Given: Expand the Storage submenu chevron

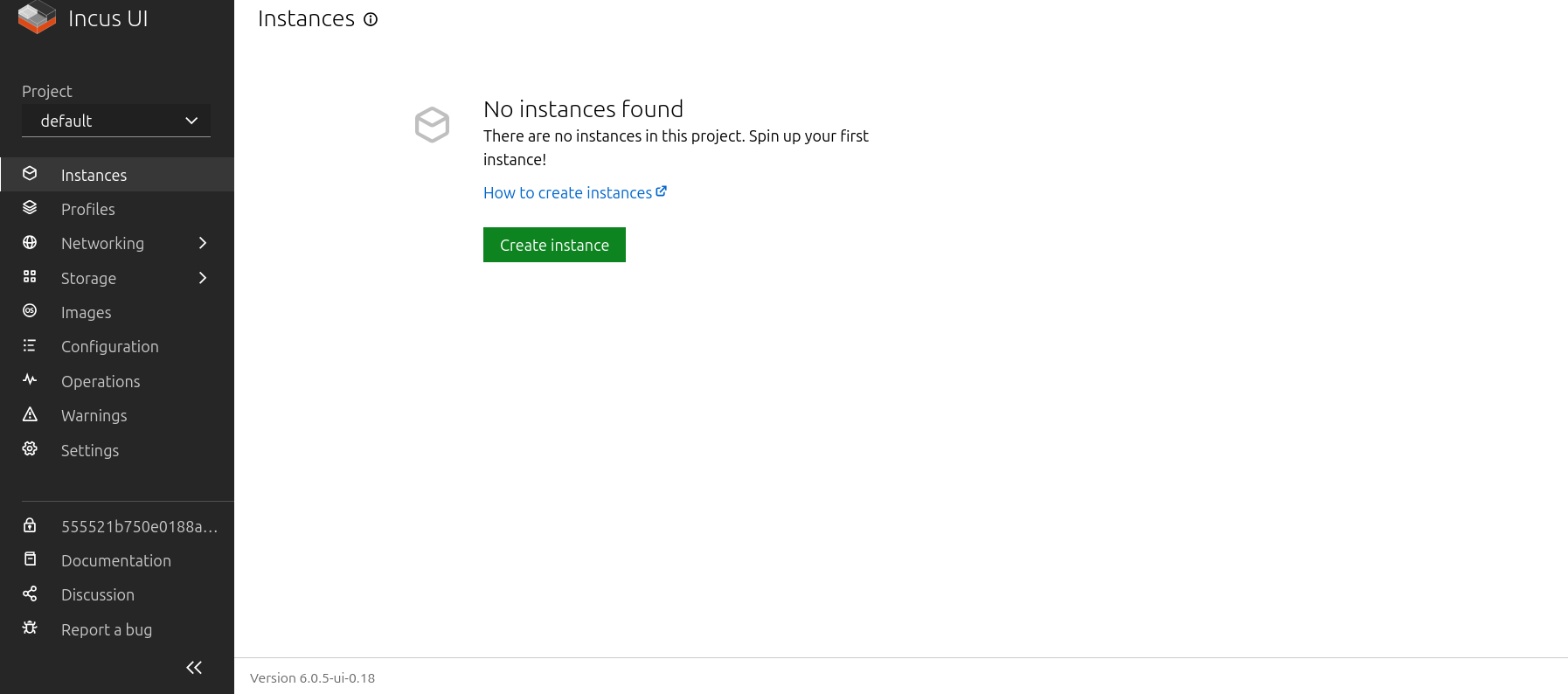Looking at the screenshot, I should [203, 278].
